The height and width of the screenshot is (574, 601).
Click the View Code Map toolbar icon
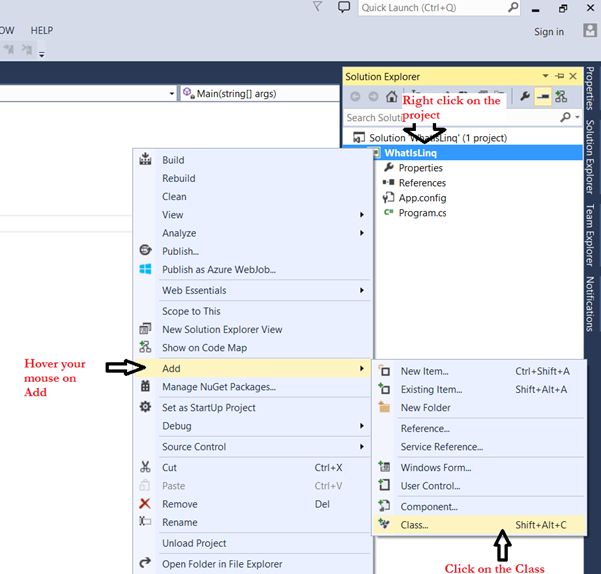[561, 96]
